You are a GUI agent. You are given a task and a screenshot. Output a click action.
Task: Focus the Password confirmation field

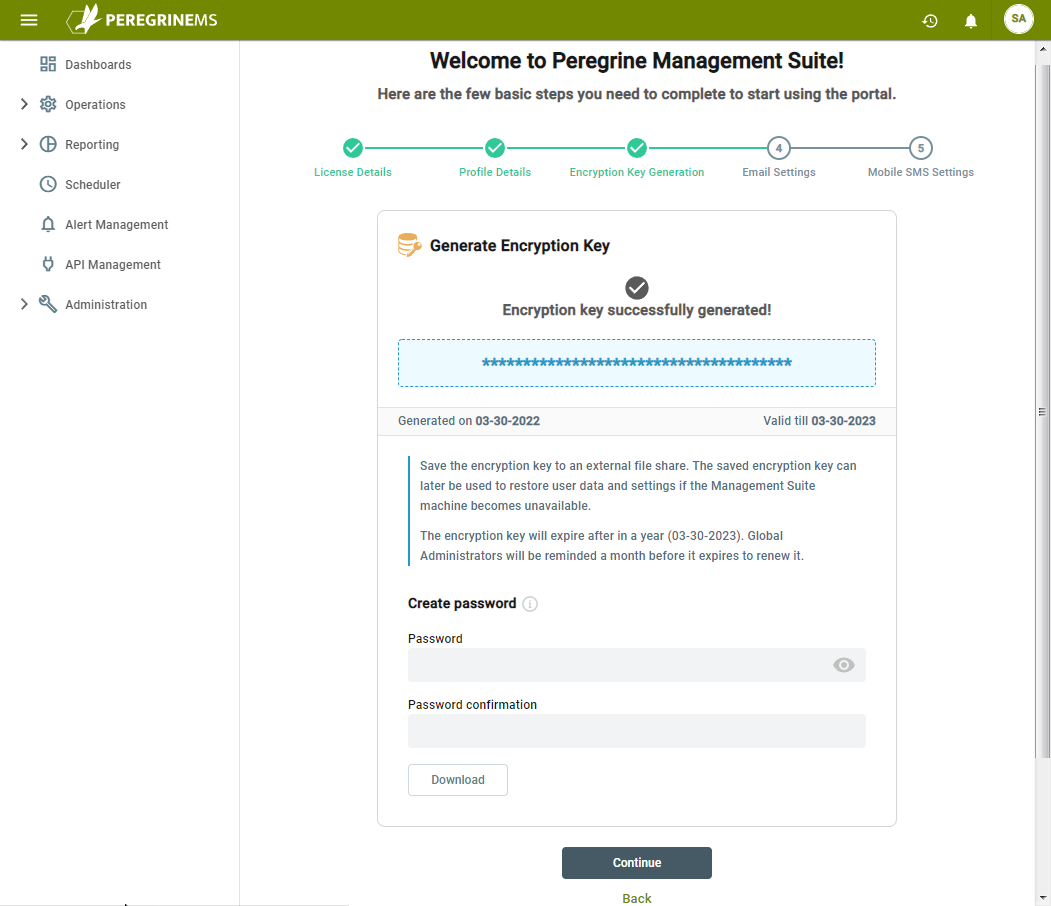[637, 731]
